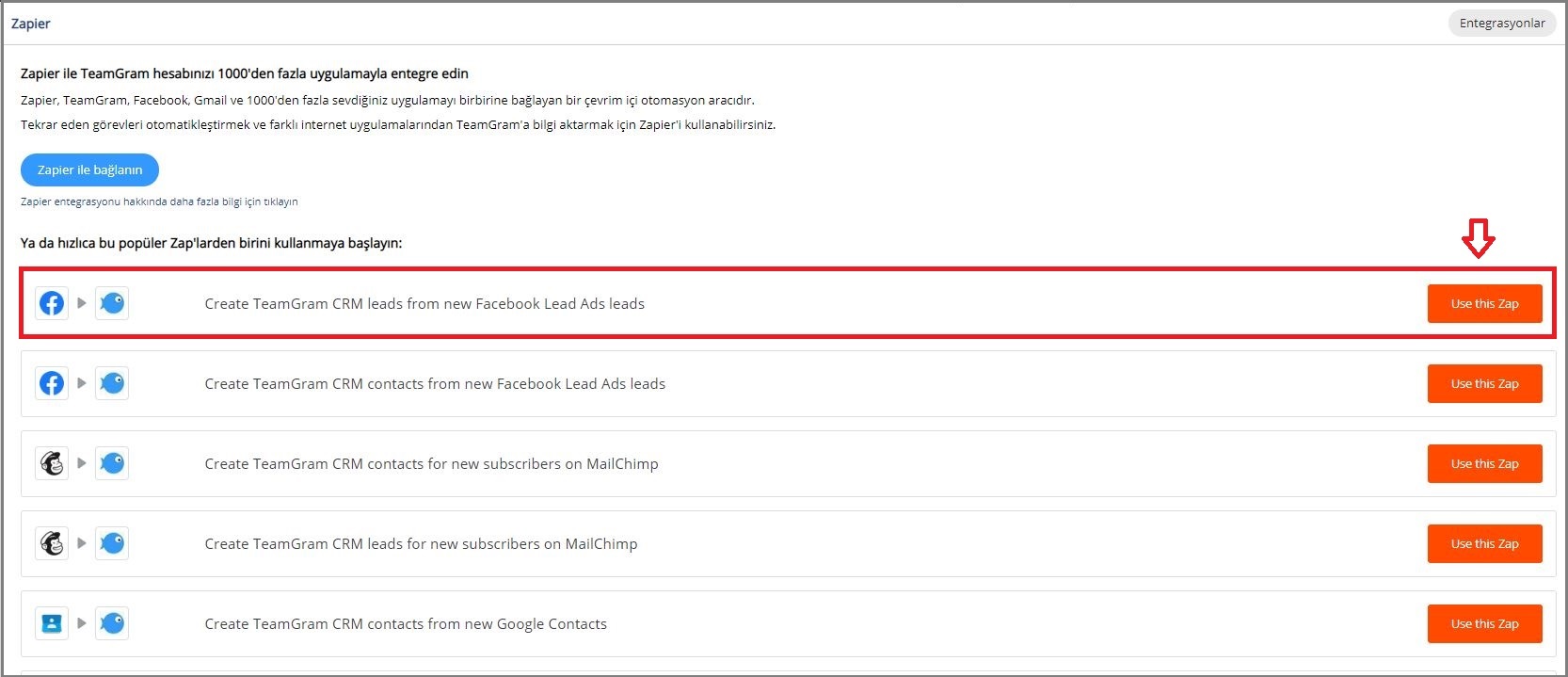Click MailChimp icon in contacts-for-subscribers row

click(52, 463)
